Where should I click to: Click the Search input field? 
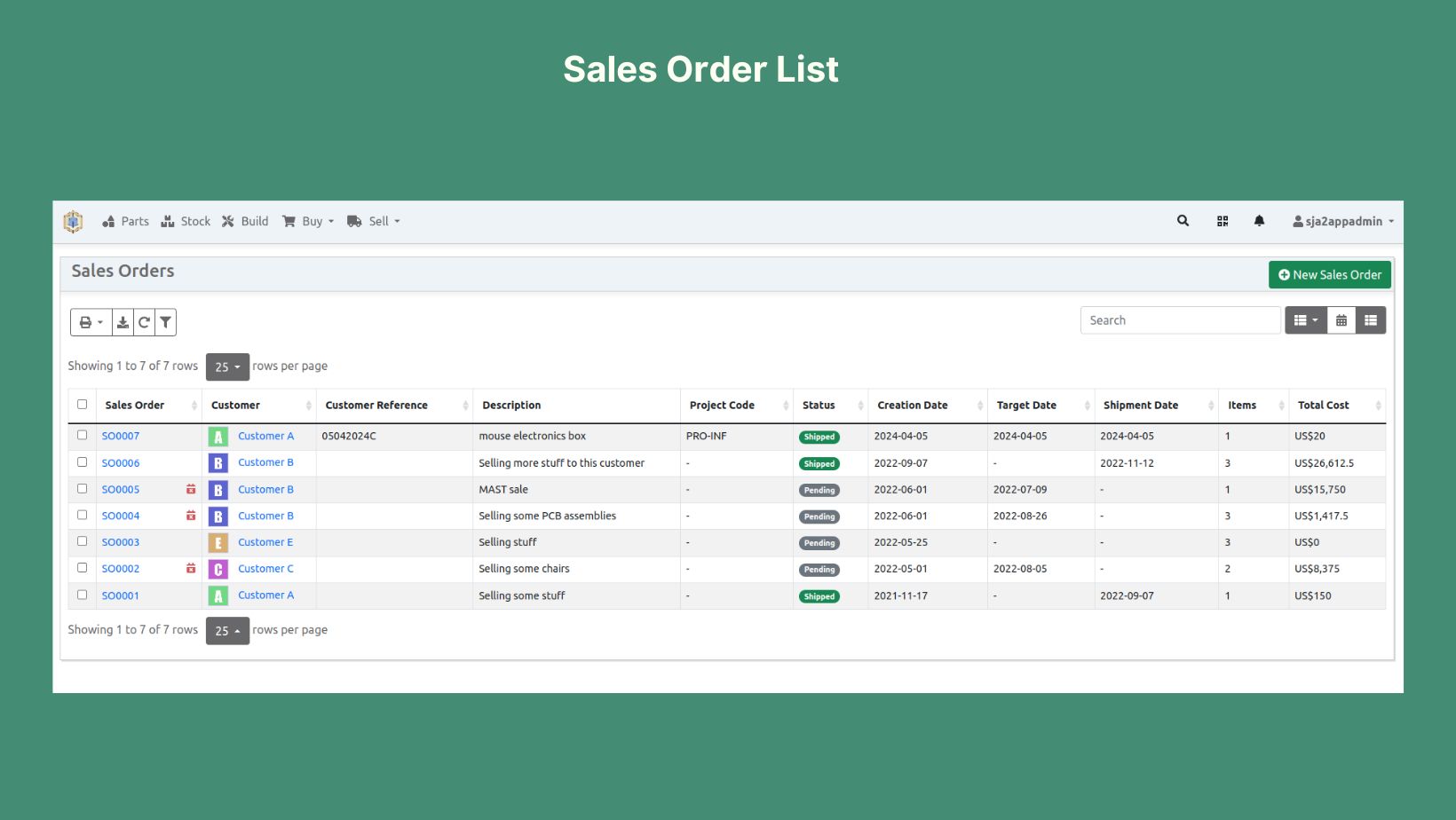click(x=1179, y=320)
